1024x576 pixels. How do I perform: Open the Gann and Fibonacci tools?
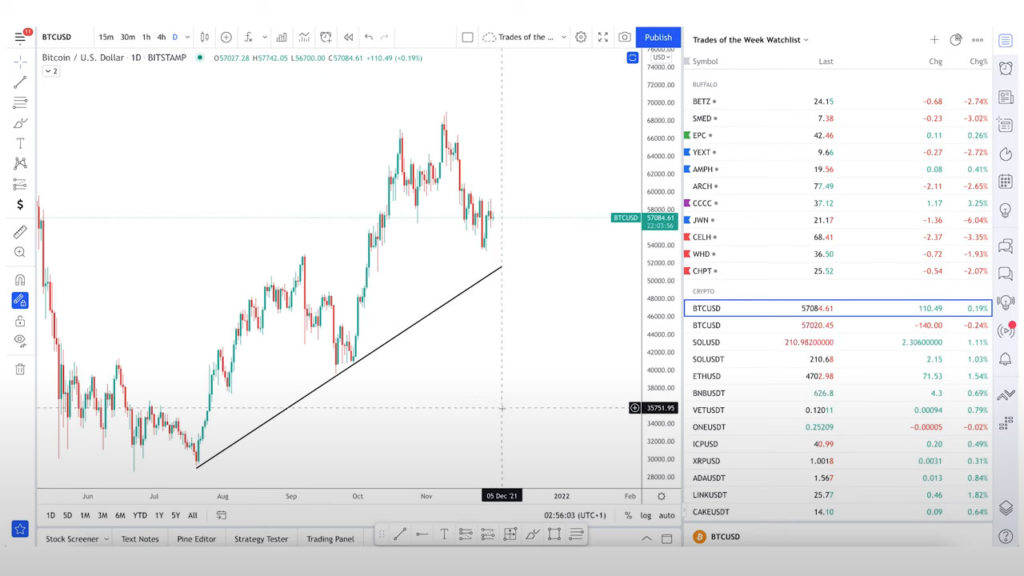click(x=20, y=103)
